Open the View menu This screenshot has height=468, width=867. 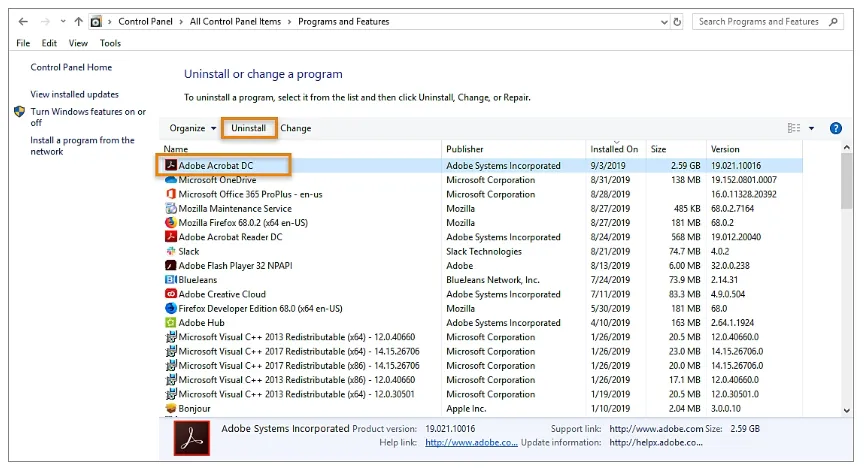click(78, 43)
